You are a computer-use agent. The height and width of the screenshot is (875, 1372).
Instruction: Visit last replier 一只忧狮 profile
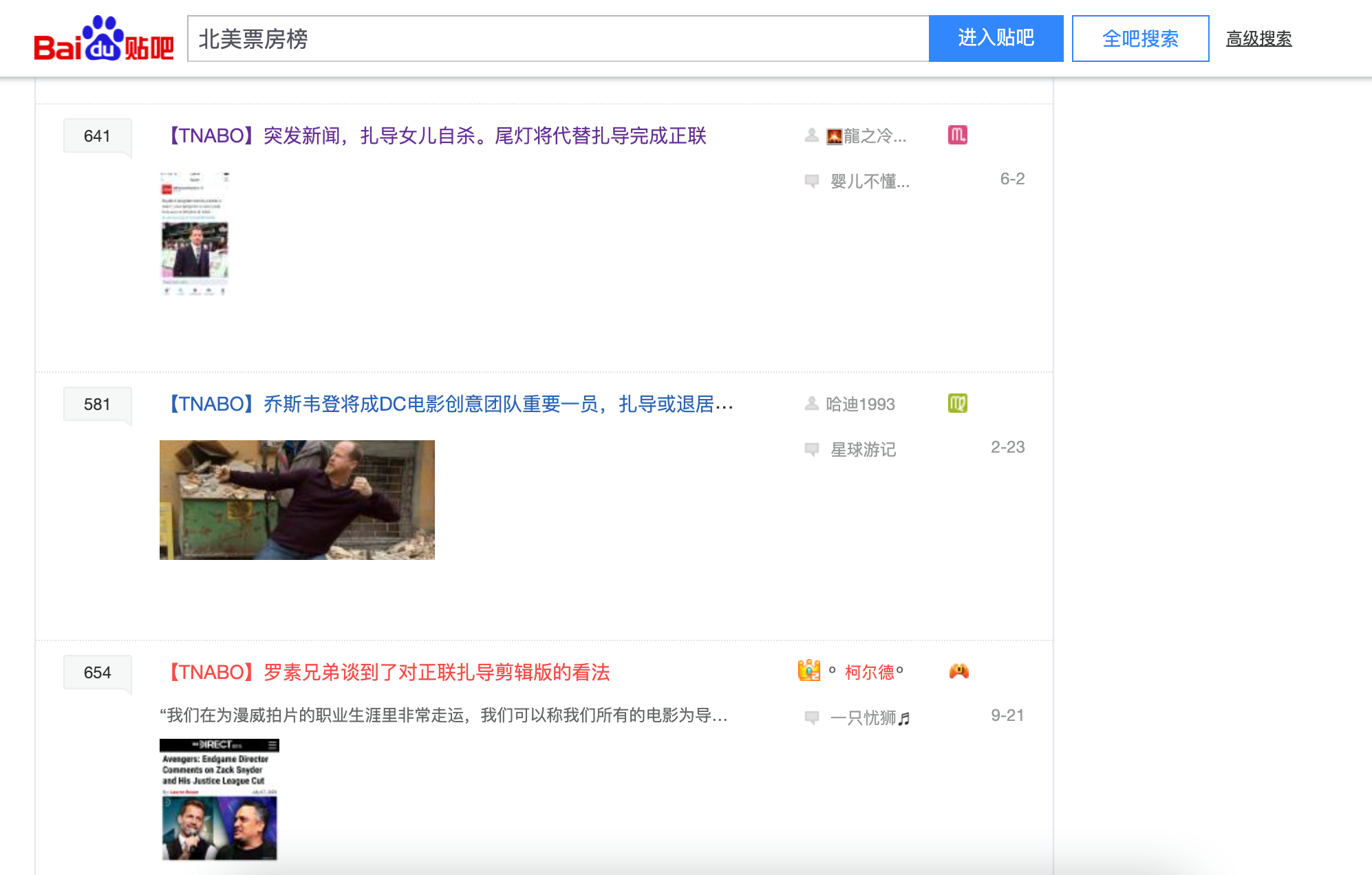(x=870, y=717)
